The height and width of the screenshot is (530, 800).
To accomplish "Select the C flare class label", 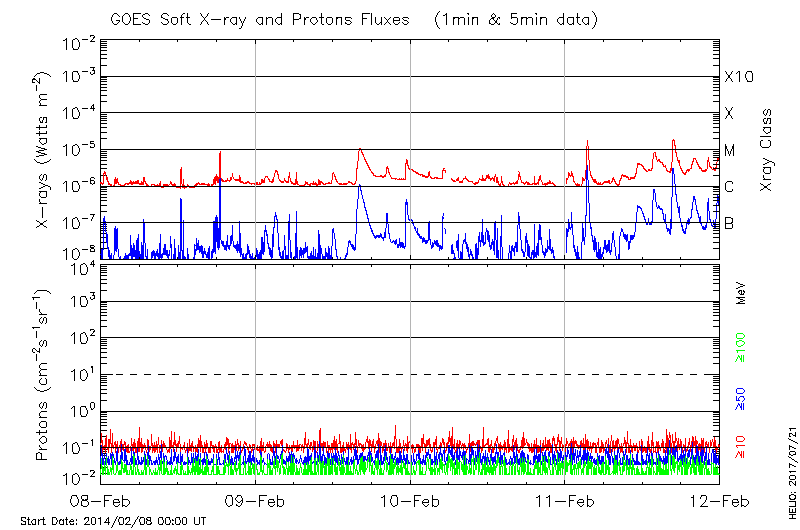I will 729,187.
